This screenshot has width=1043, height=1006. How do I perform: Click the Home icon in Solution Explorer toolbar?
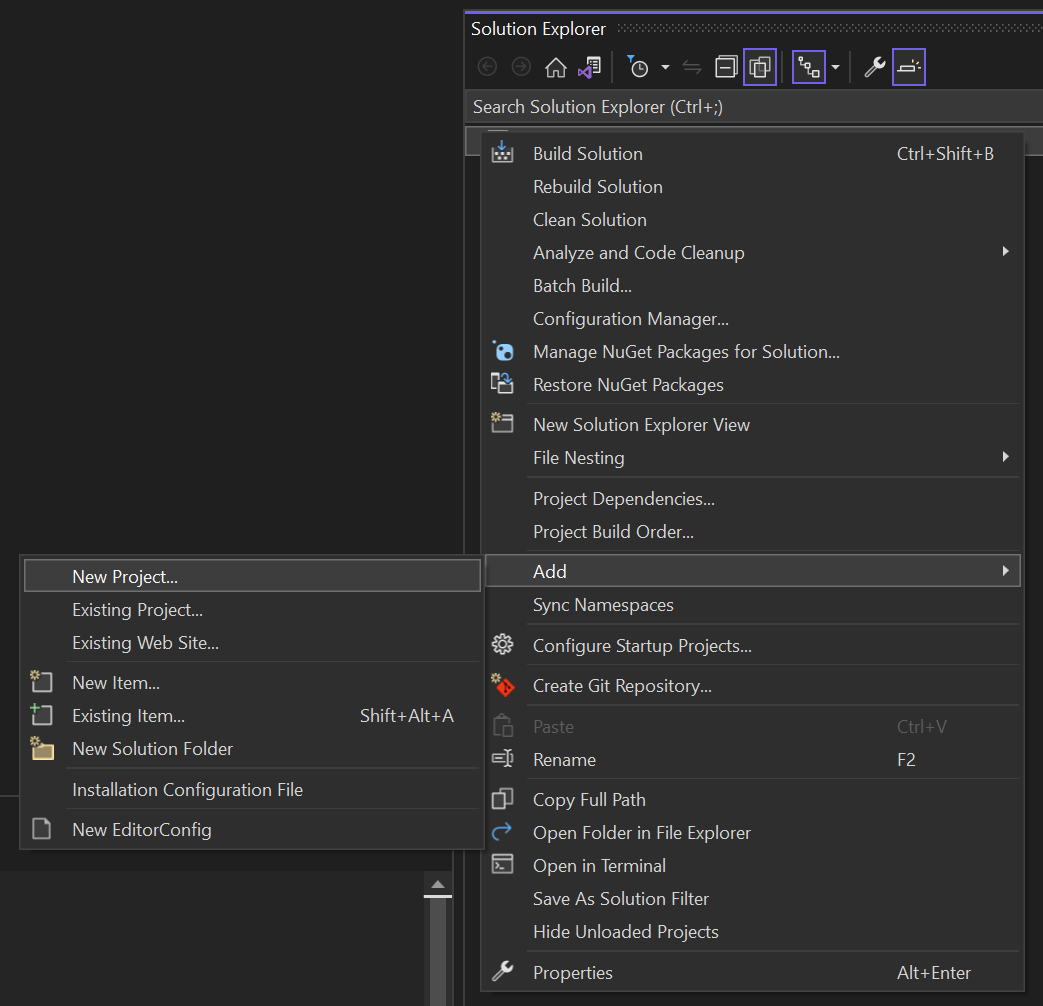pos(555,67)
